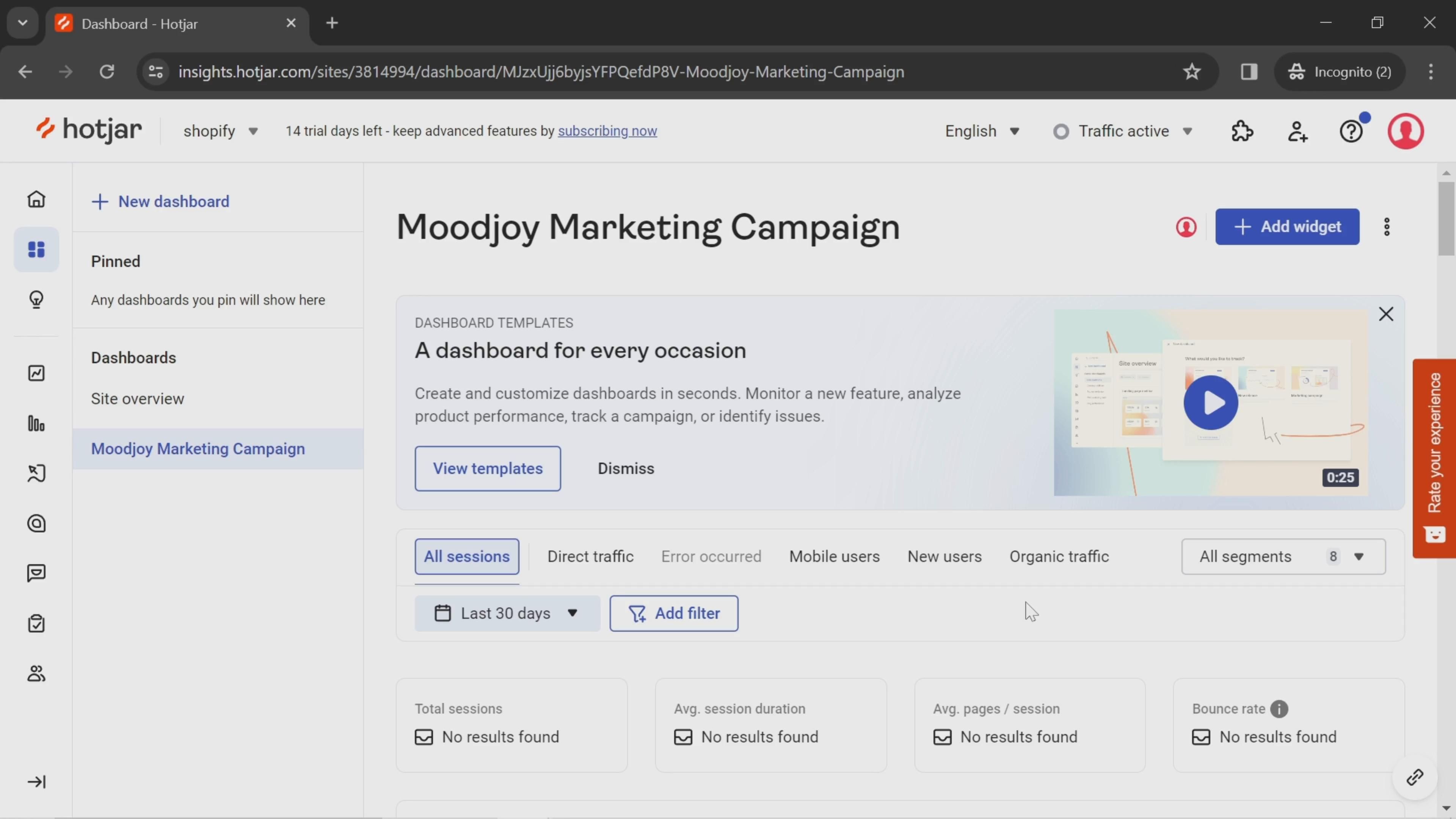The height and width of the screenshot is (819, 1456).
Task: Open the Home icon in sidebar
Action: [x=36, y=199]
